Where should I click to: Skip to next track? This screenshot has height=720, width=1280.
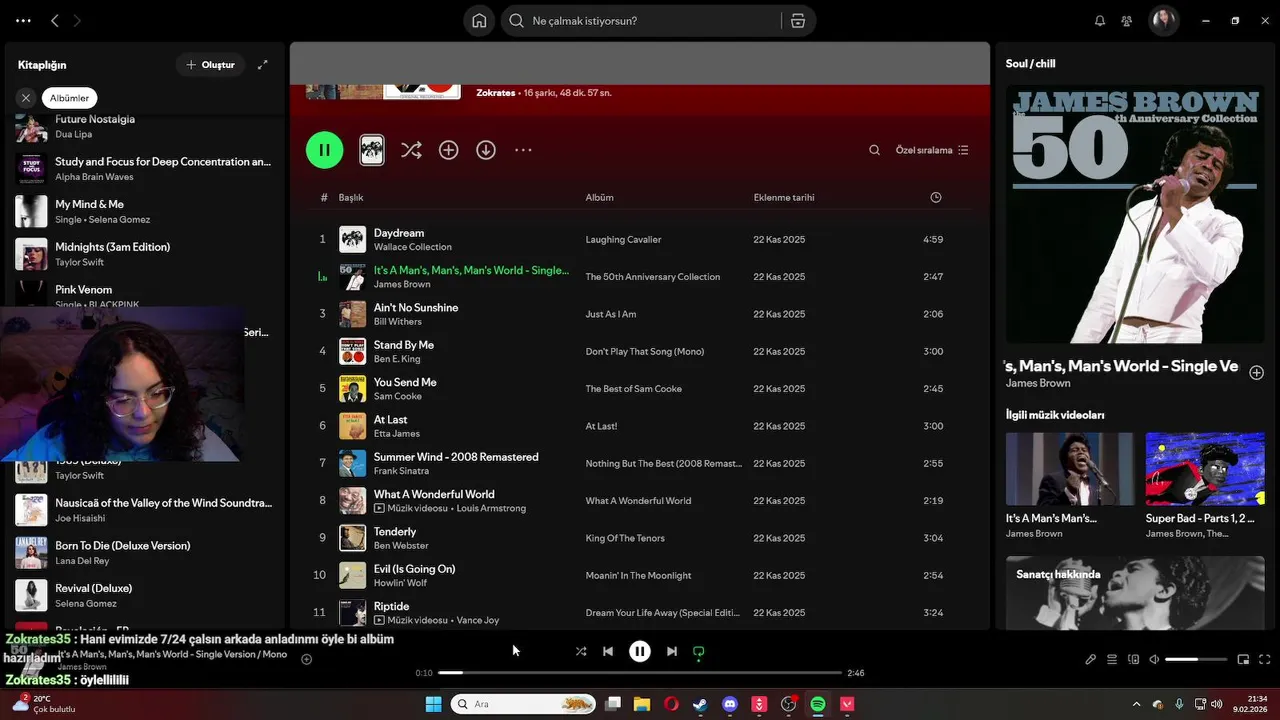672,651
